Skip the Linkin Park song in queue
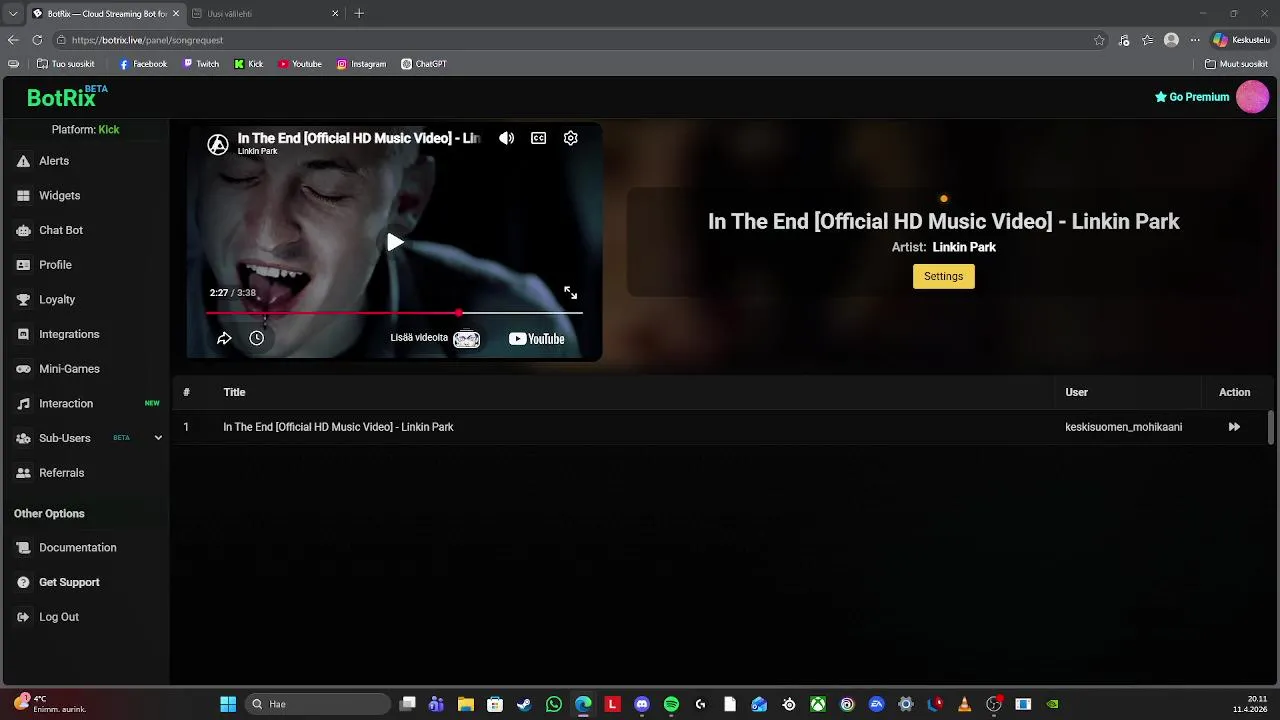 click(1234, 427)
